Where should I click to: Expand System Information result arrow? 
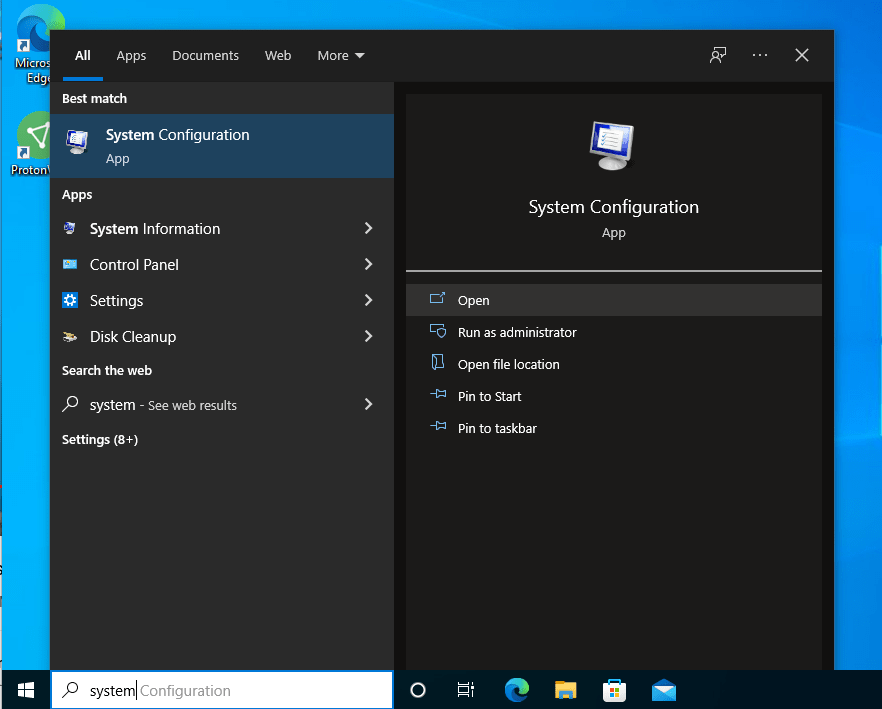368,229
